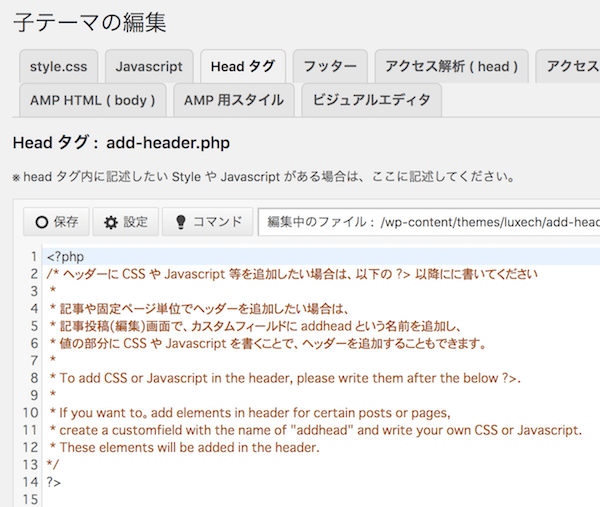600x507 pixels.
Task: Click the コマンド button label
Action: 218,222
